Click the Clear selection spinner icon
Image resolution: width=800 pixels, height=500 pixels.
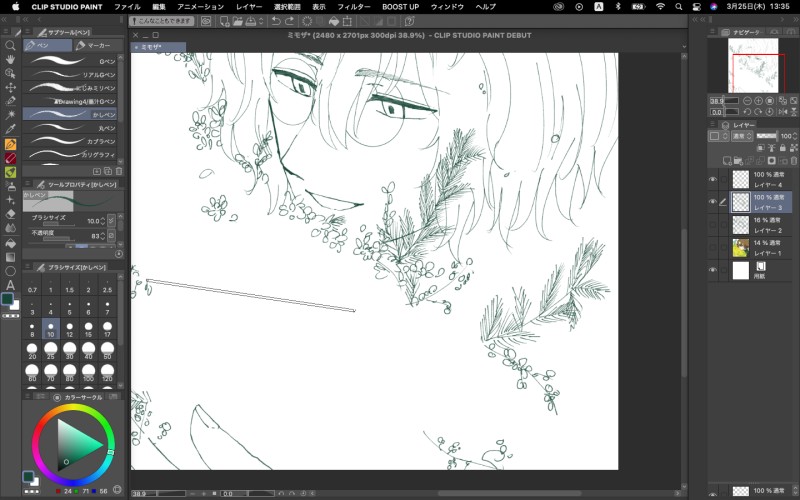(307, 21)
